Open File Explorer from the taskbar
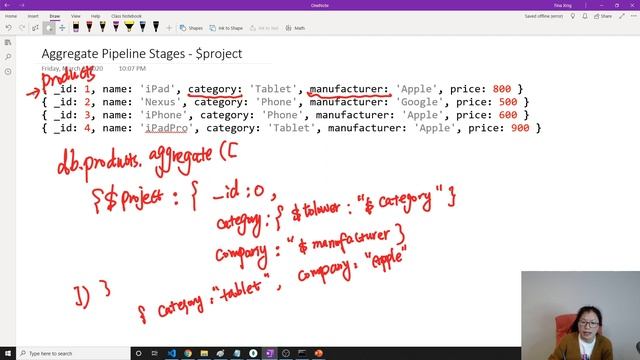This screenshot has height=360, width=640. pos(204,353)
